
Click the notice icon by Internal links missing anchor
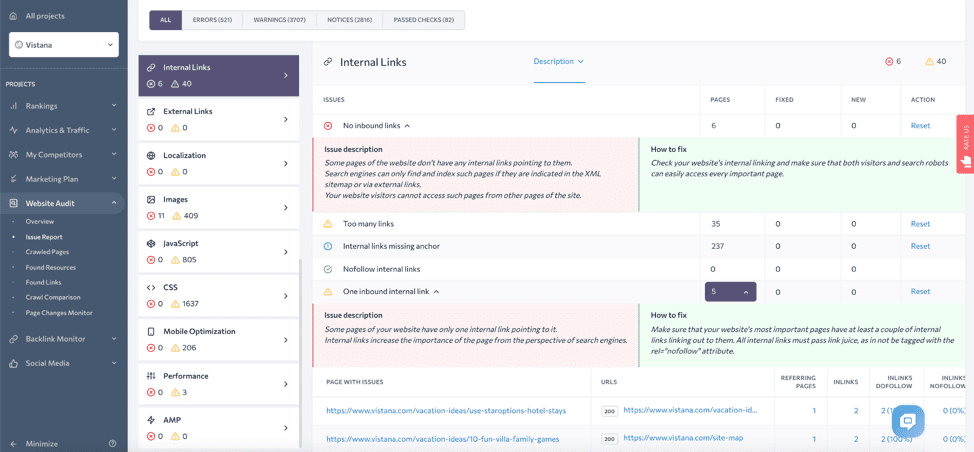coord(328,246)
